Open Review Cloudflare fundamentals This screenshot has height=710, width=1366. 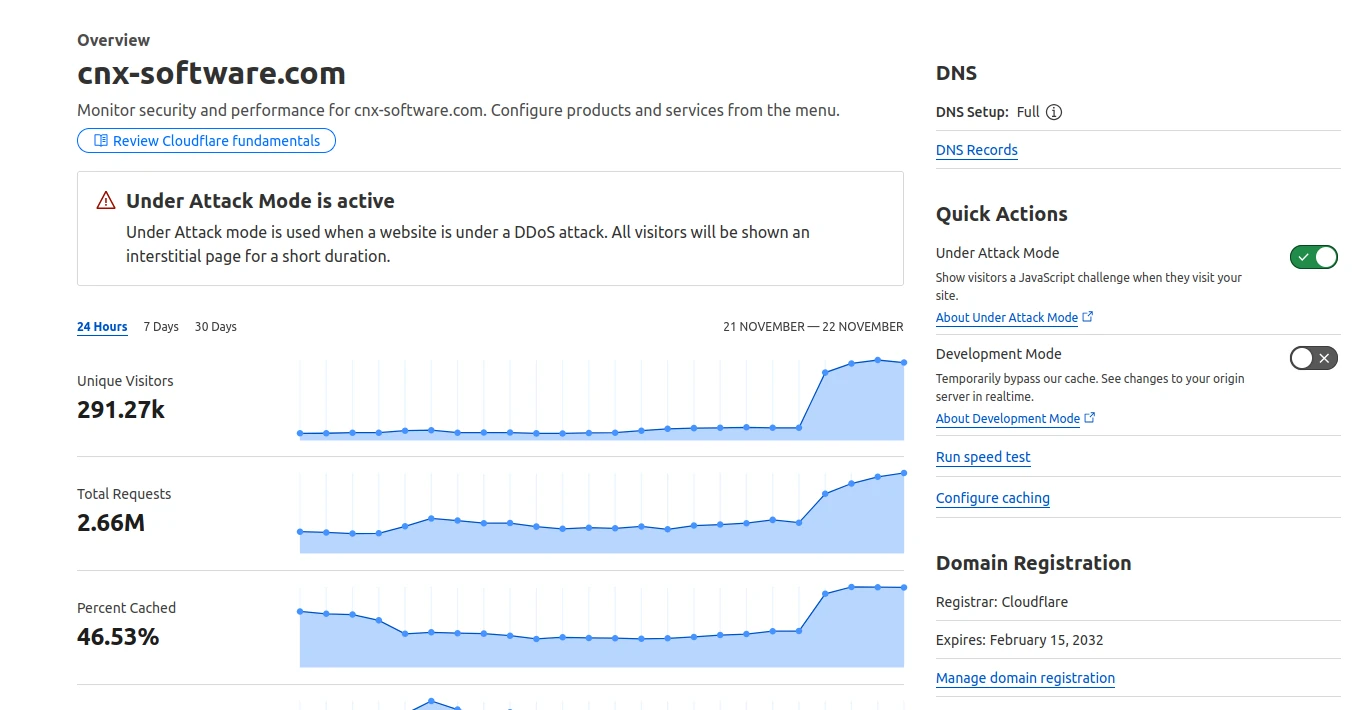tap(206, 141)
